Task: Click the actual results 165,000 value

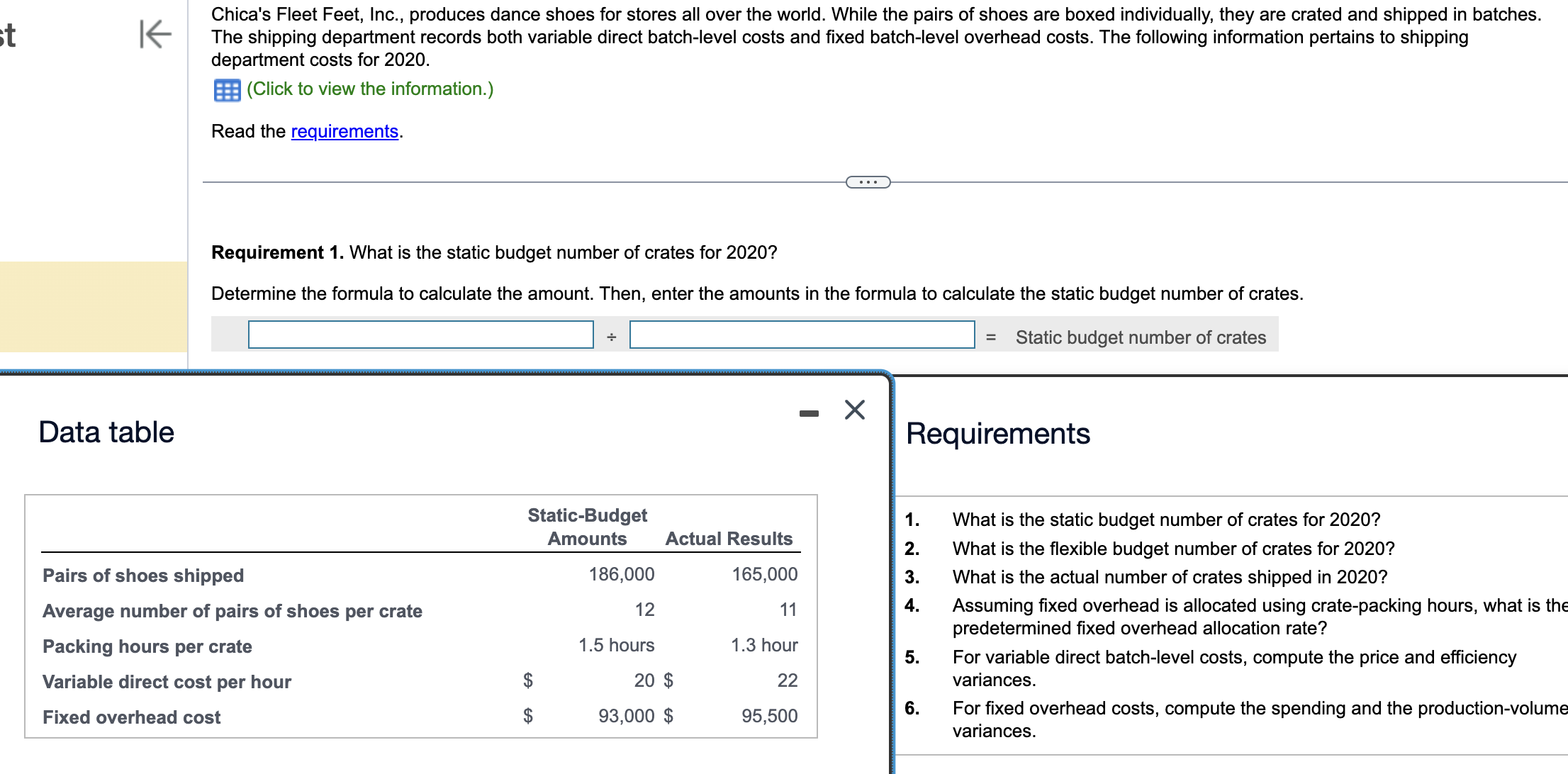Action: [x=764, y=574]
